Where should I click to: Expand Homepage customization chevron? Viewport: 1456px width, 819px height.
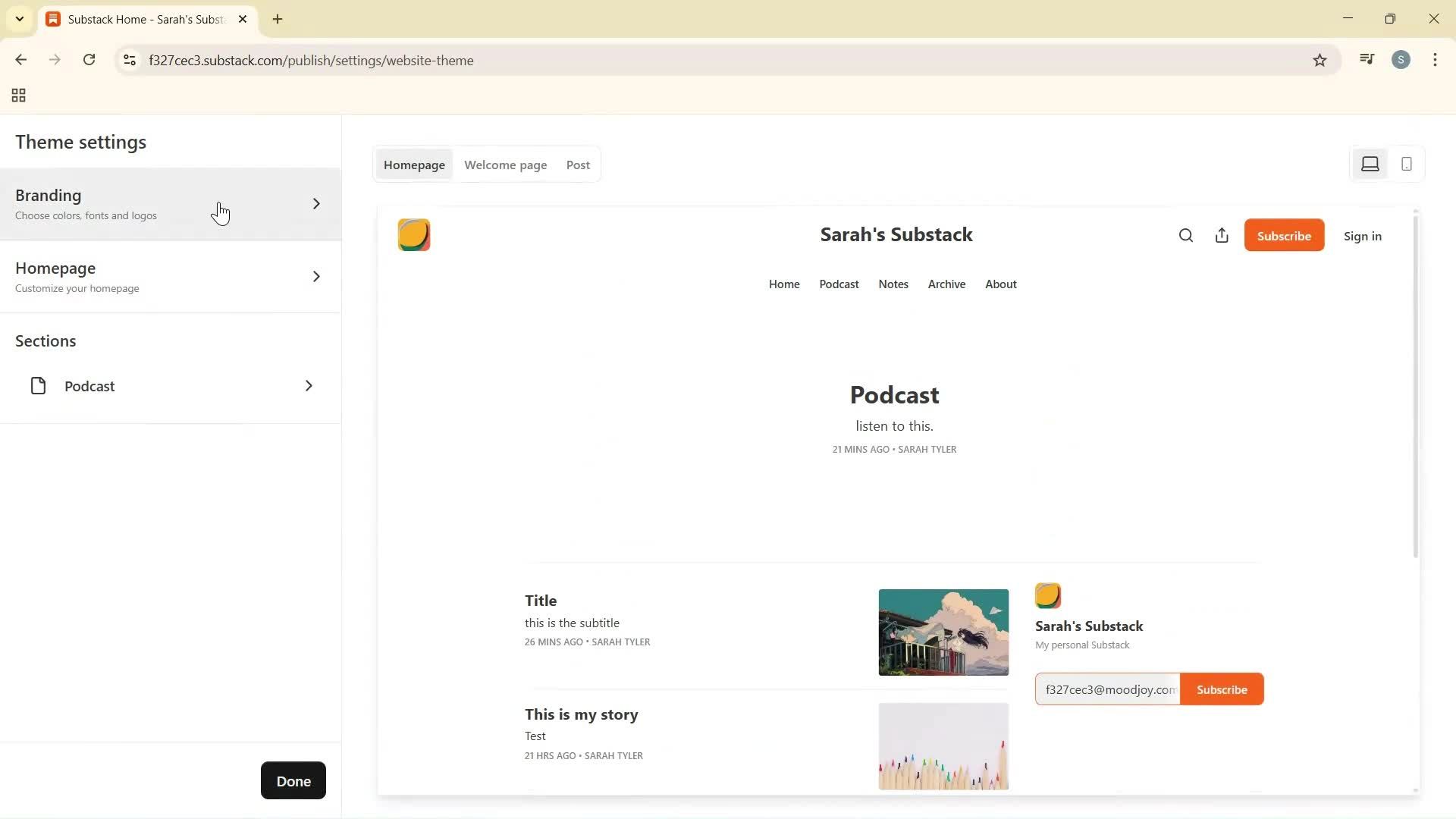click(316, 277)
